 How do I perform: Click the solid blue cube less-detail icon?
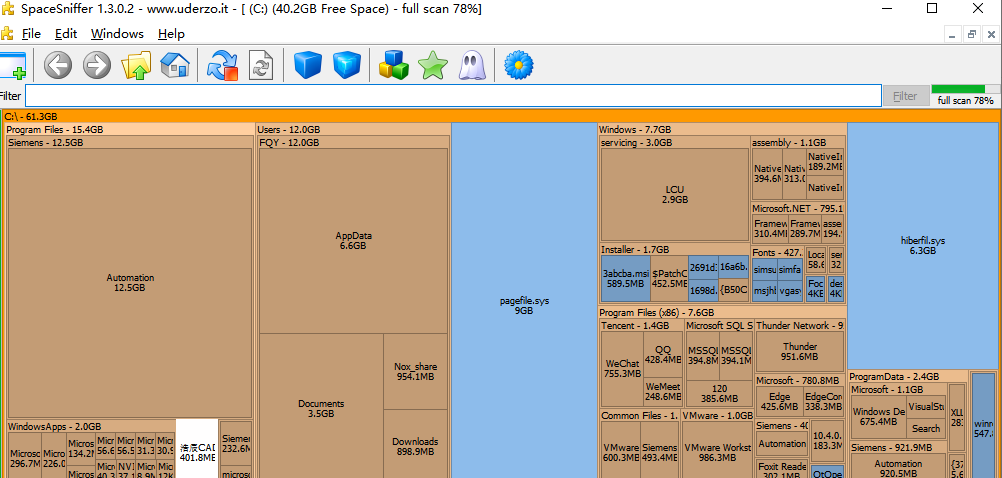pyautogui.click(x=307, y=65)
